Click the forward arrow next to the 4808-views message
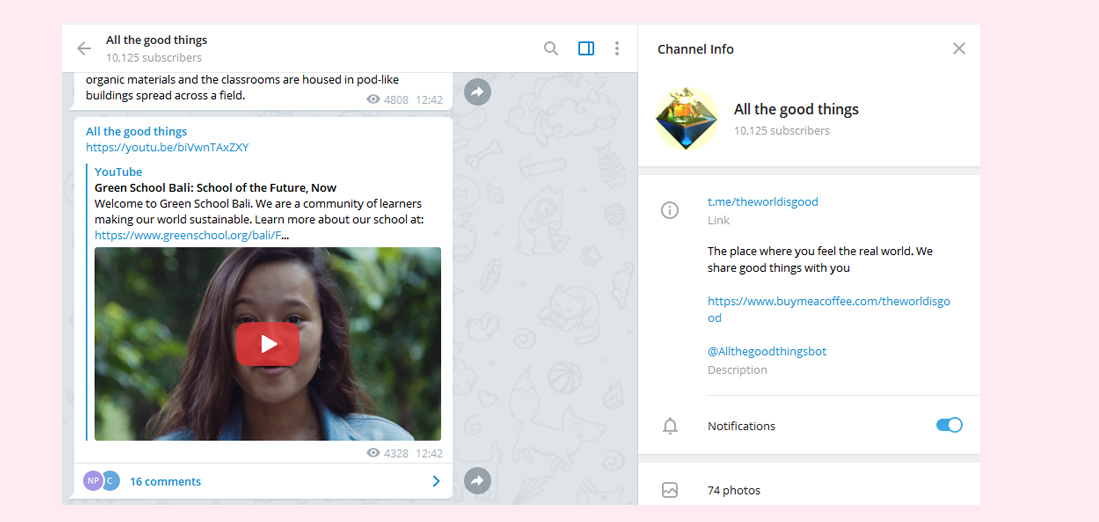This screenshot has height=522, width=1099. (x=477, y=92)
